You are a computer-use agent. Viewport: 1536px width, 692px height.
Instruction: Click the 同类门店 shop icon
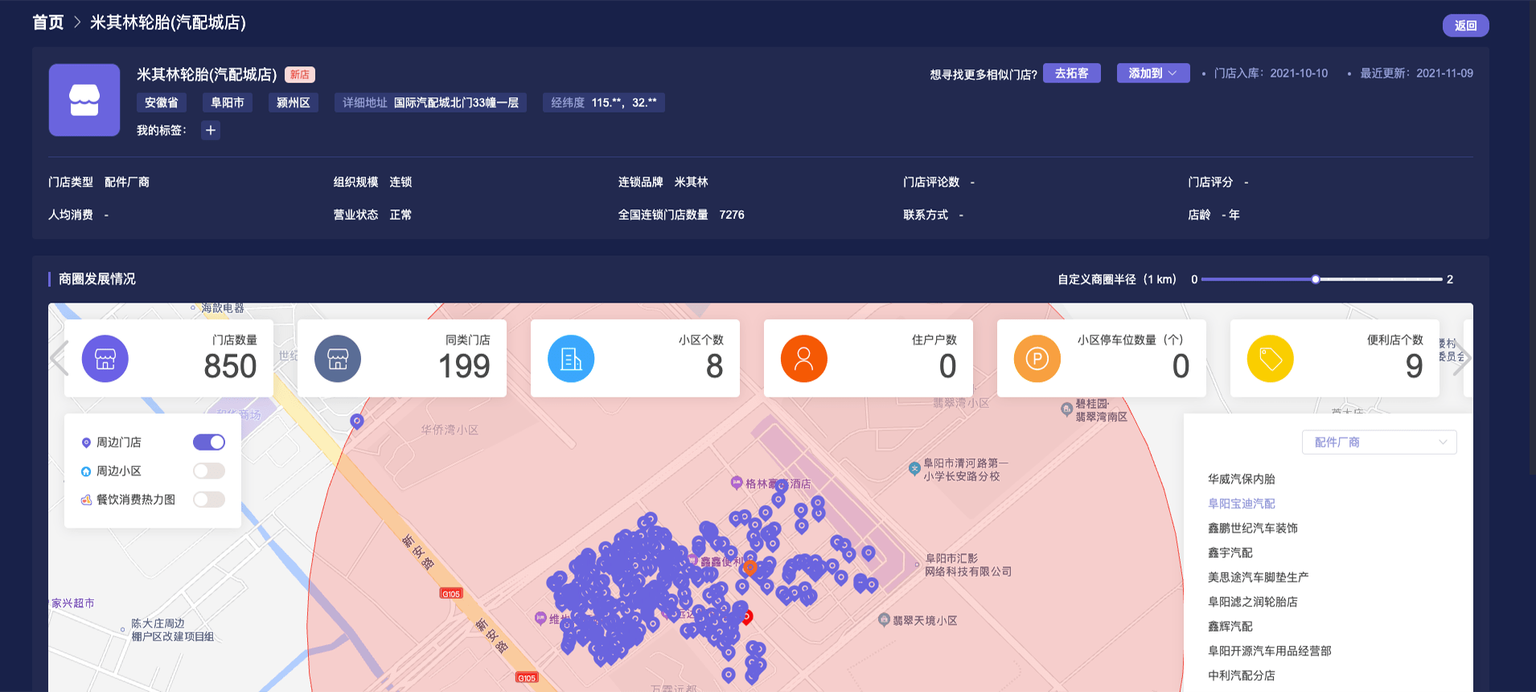pos(338,358)
